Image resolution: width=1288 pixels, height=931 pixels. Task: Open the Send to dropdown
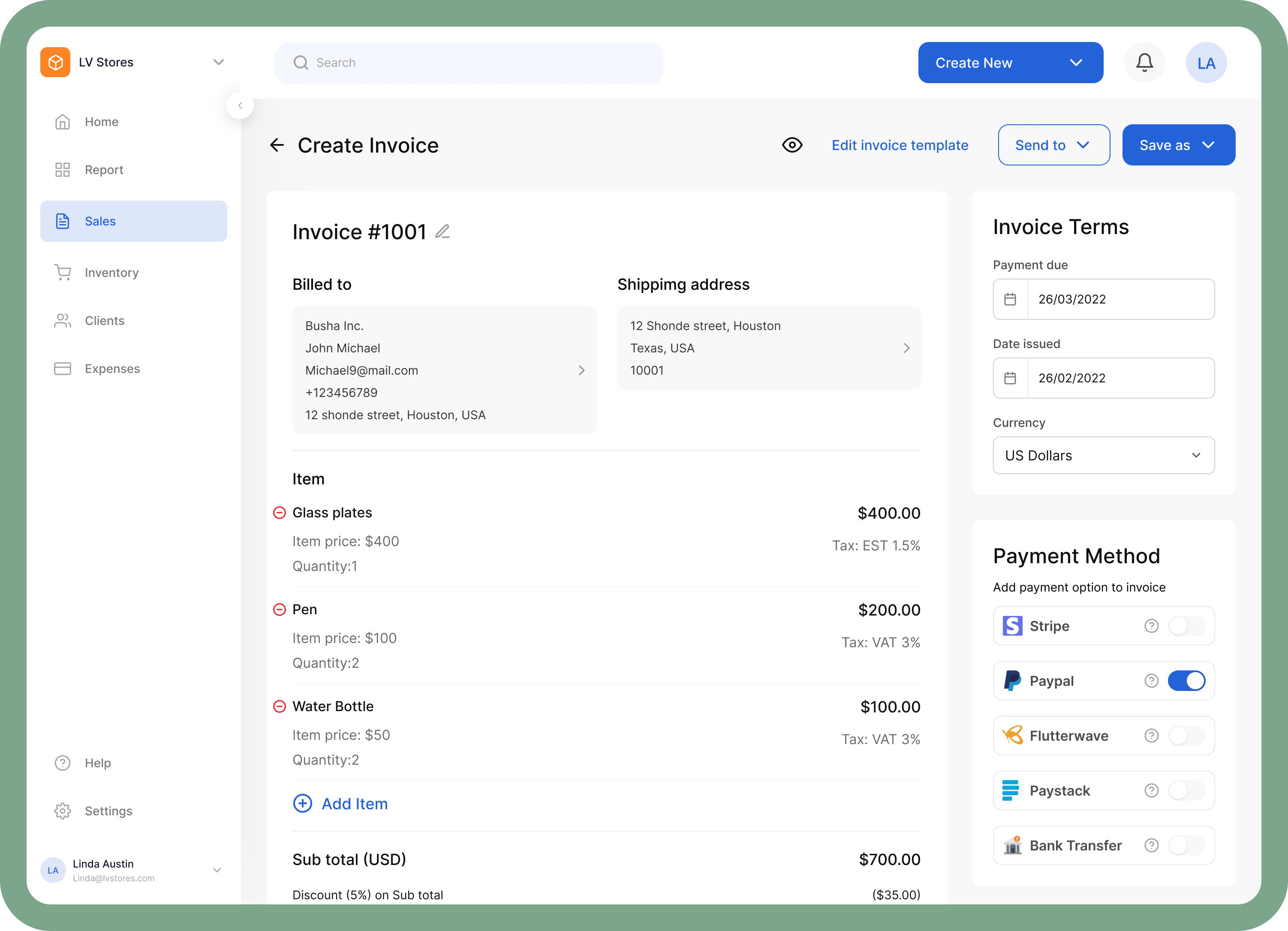pyautogui.click(x=1053, y=145)
